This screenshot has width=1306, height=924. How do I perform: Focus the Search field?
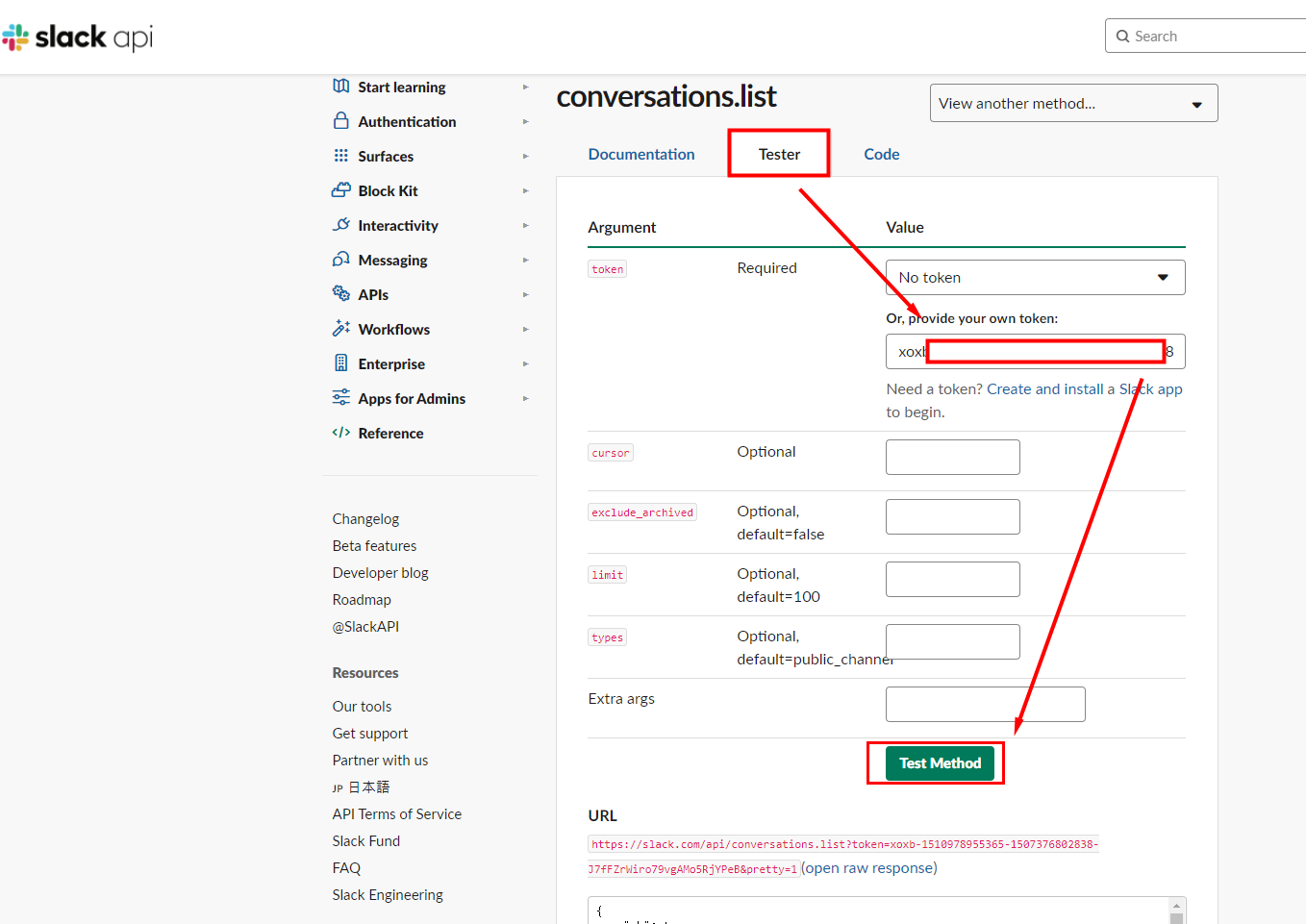(x=1206, y=37)
